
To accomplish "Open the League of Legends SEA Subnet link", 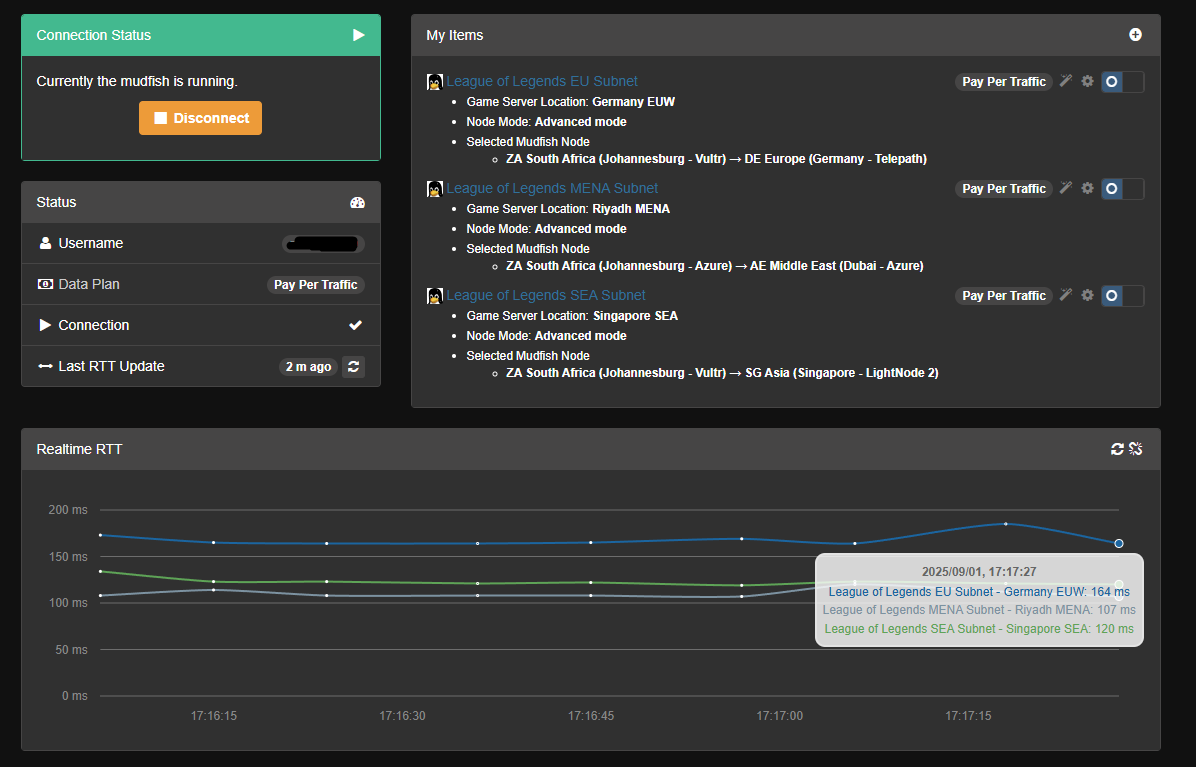I will pyautogui.click(x=545, y=295).
